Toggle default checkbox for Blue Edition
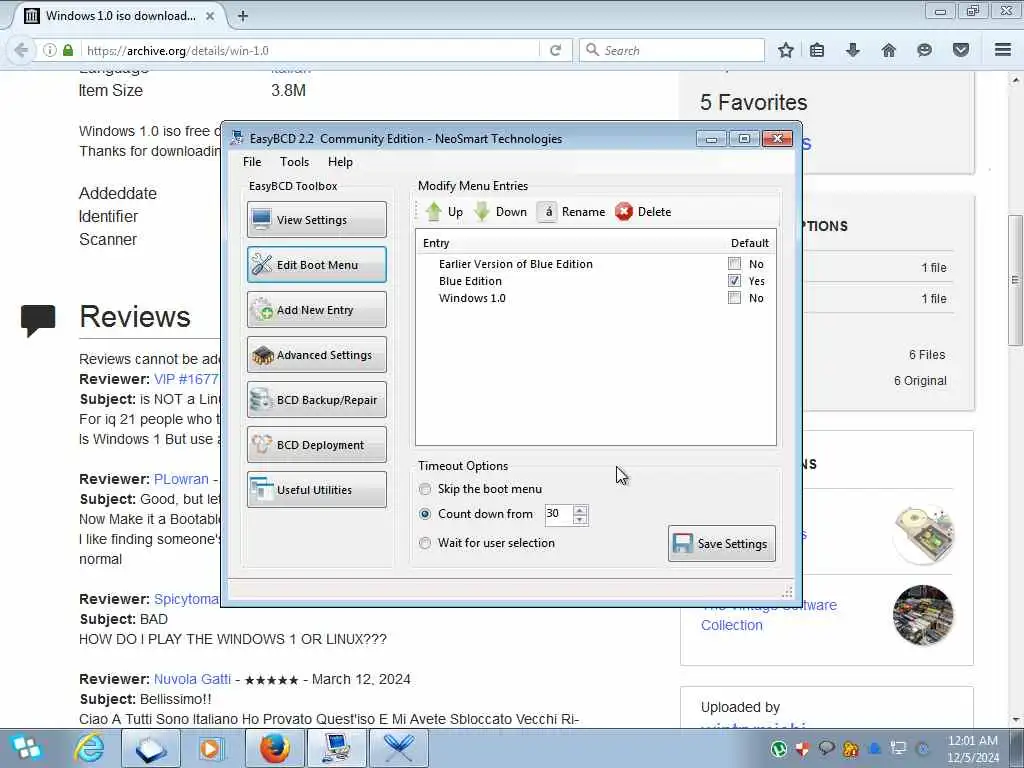This screenshot has width=1024, height=768. pyautogui.click(x=735, y=281)
